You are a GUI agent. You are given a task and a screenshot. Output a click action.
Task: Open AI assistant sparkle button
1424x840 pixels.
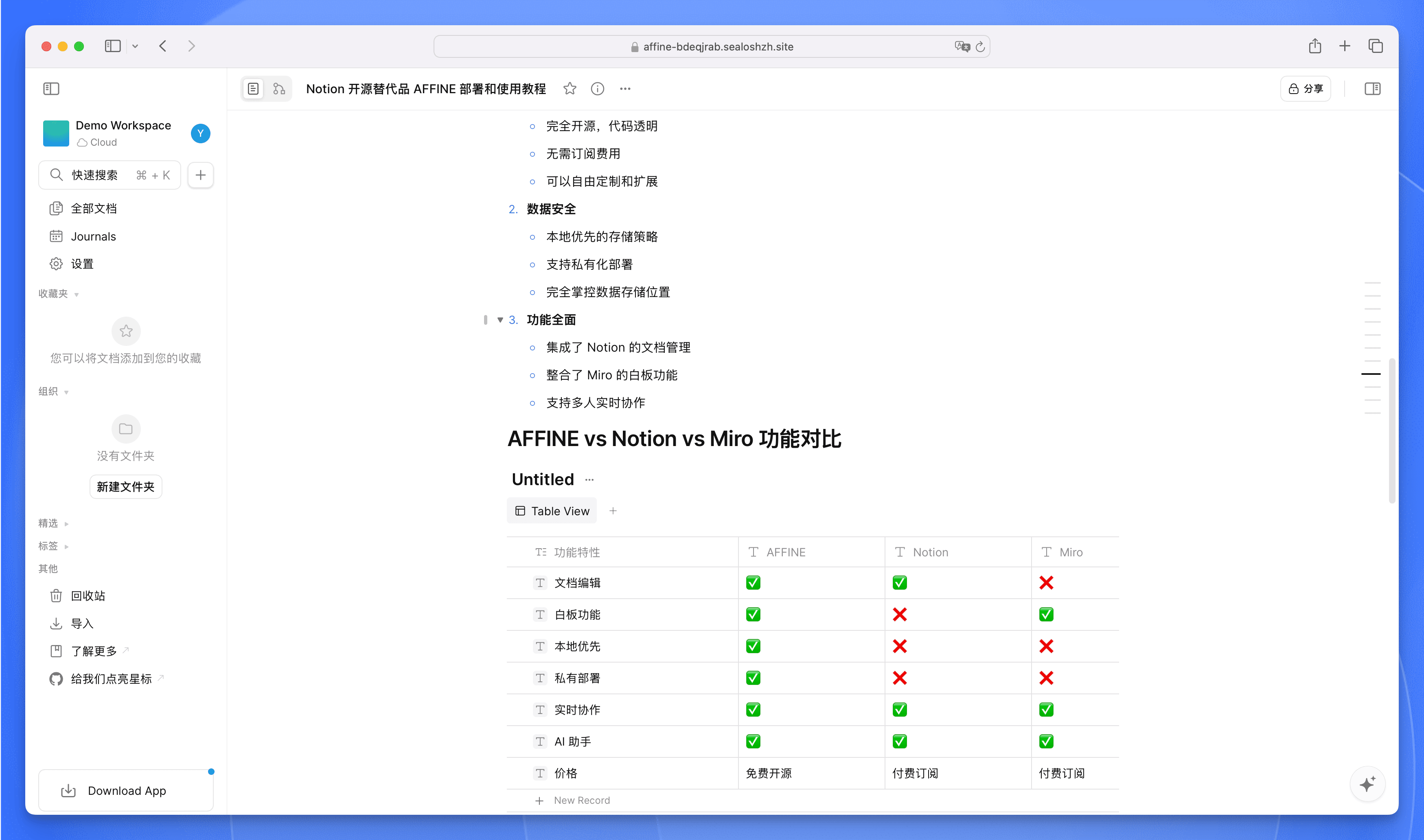(x=1367, y=785)
